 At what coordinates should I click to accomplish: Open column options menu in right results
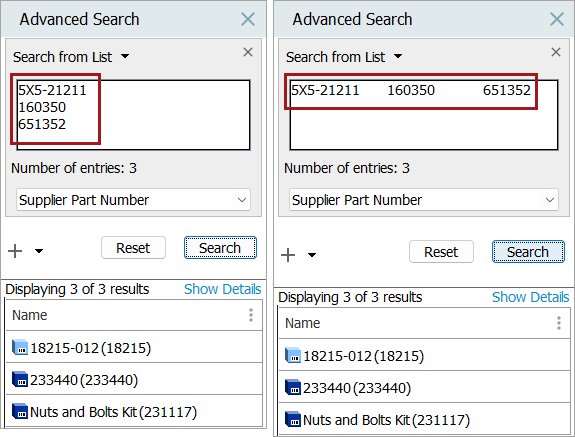pos(559,323)
